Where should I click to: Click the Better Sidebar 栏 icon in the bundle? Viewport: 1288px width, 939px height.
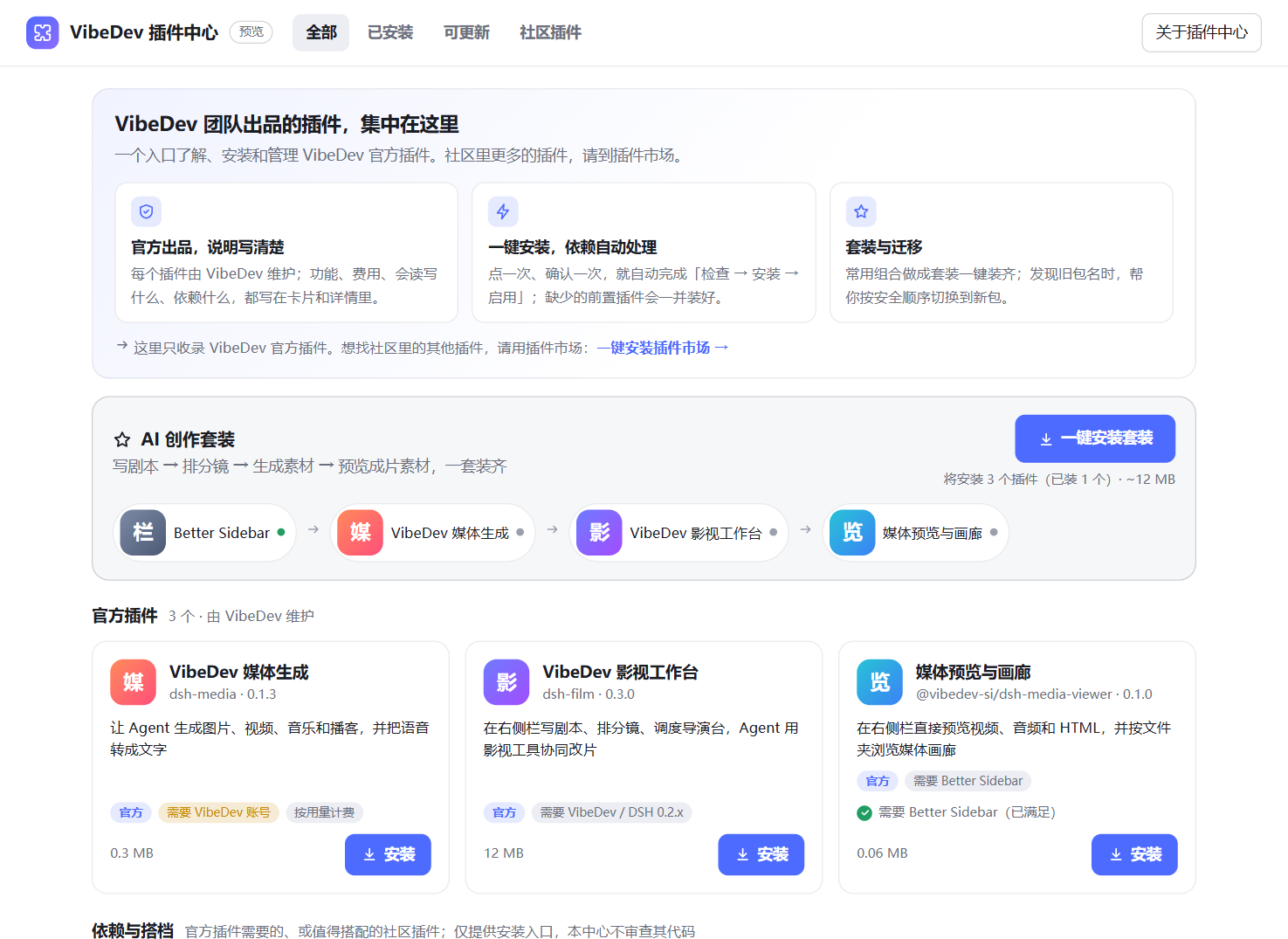tap(143, 533)
